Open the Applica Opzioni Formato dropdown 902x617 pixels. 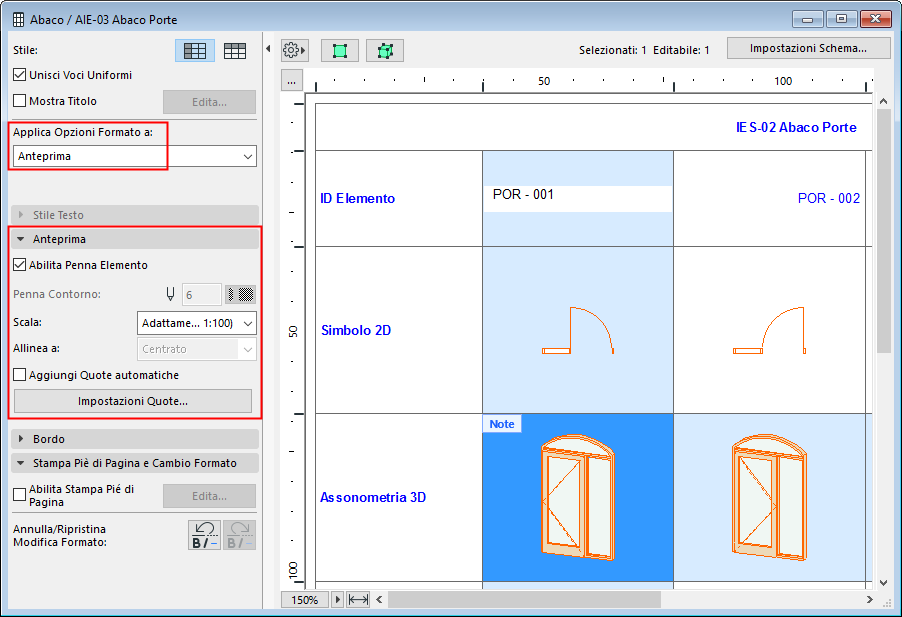tap(135, 156)
